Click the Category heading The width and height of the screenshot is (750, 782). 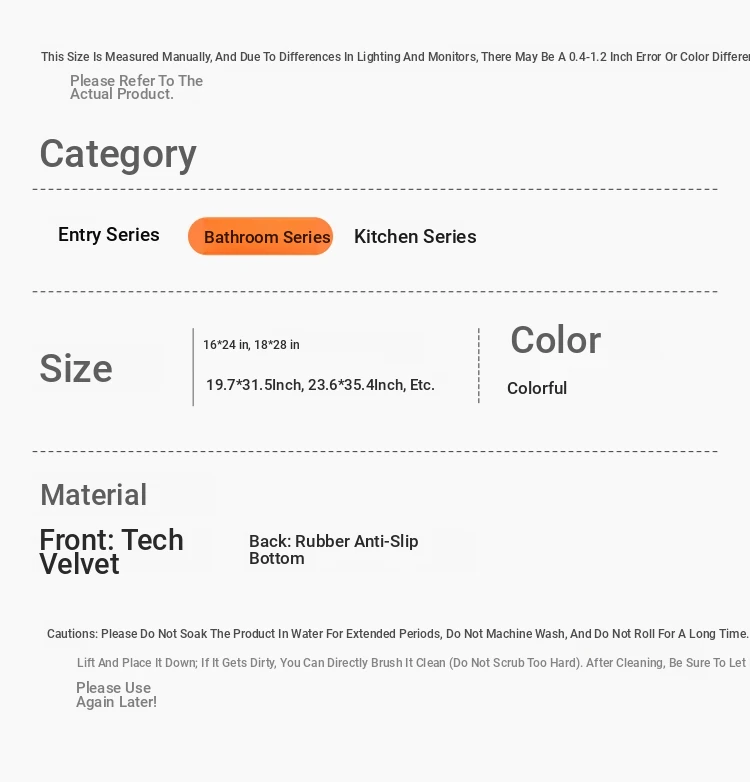(118, 154)
